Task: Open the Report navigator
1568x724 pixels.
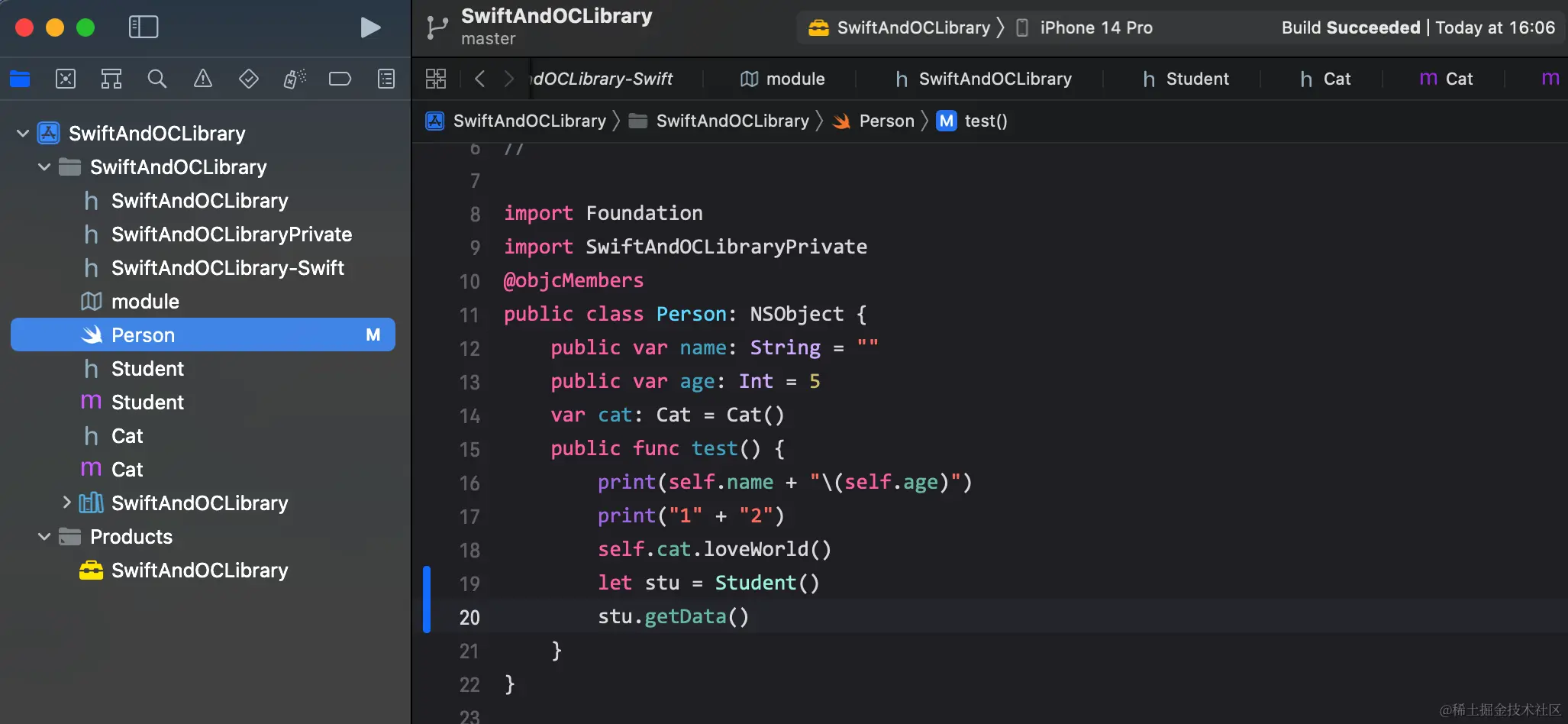Action: tap(386, 79)
